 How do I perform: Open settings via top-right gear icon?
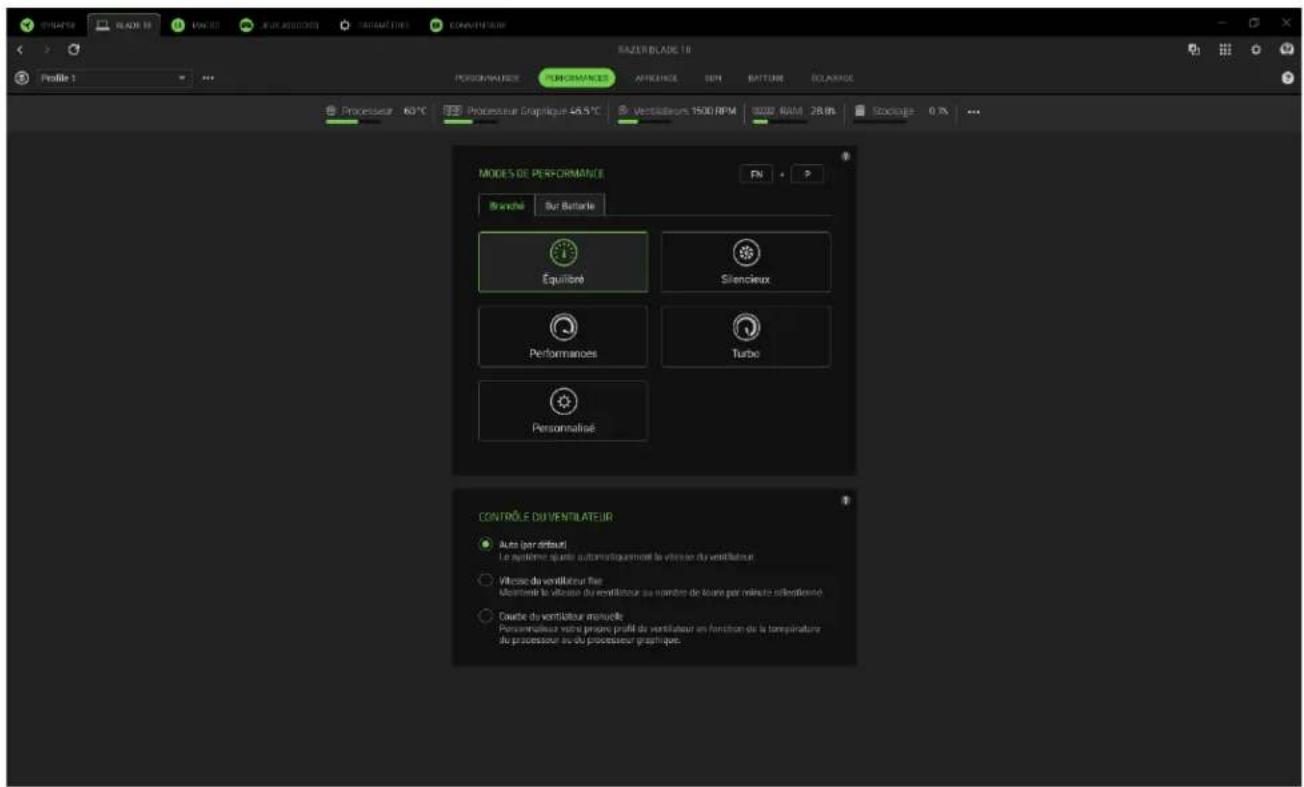[x=1255, y=49]
